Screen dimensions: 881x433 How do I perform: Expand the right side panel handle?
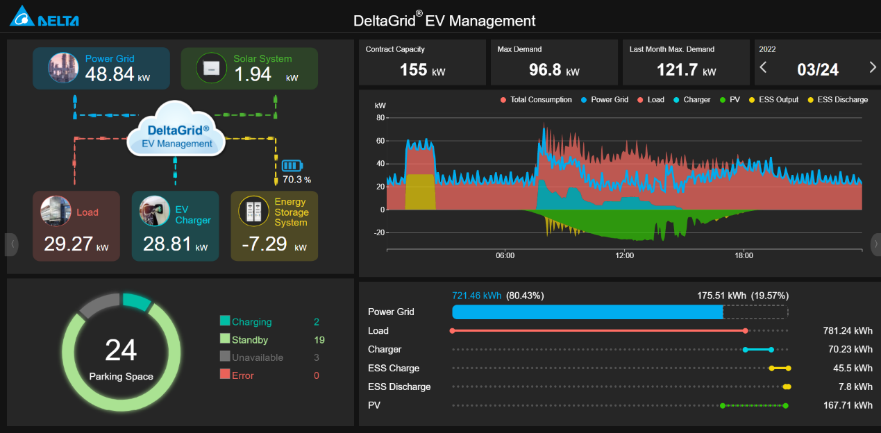(x=875, y=243)
